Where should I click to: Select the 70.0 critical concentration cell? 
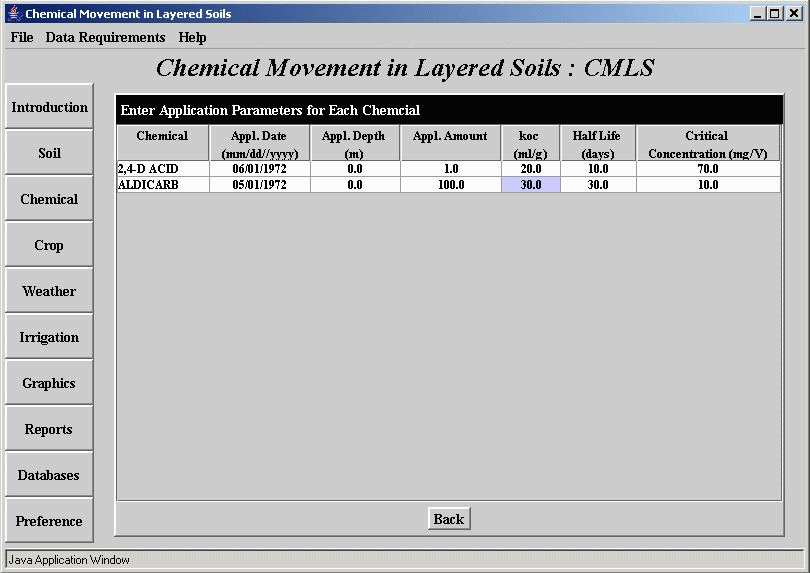pos(708,169)
